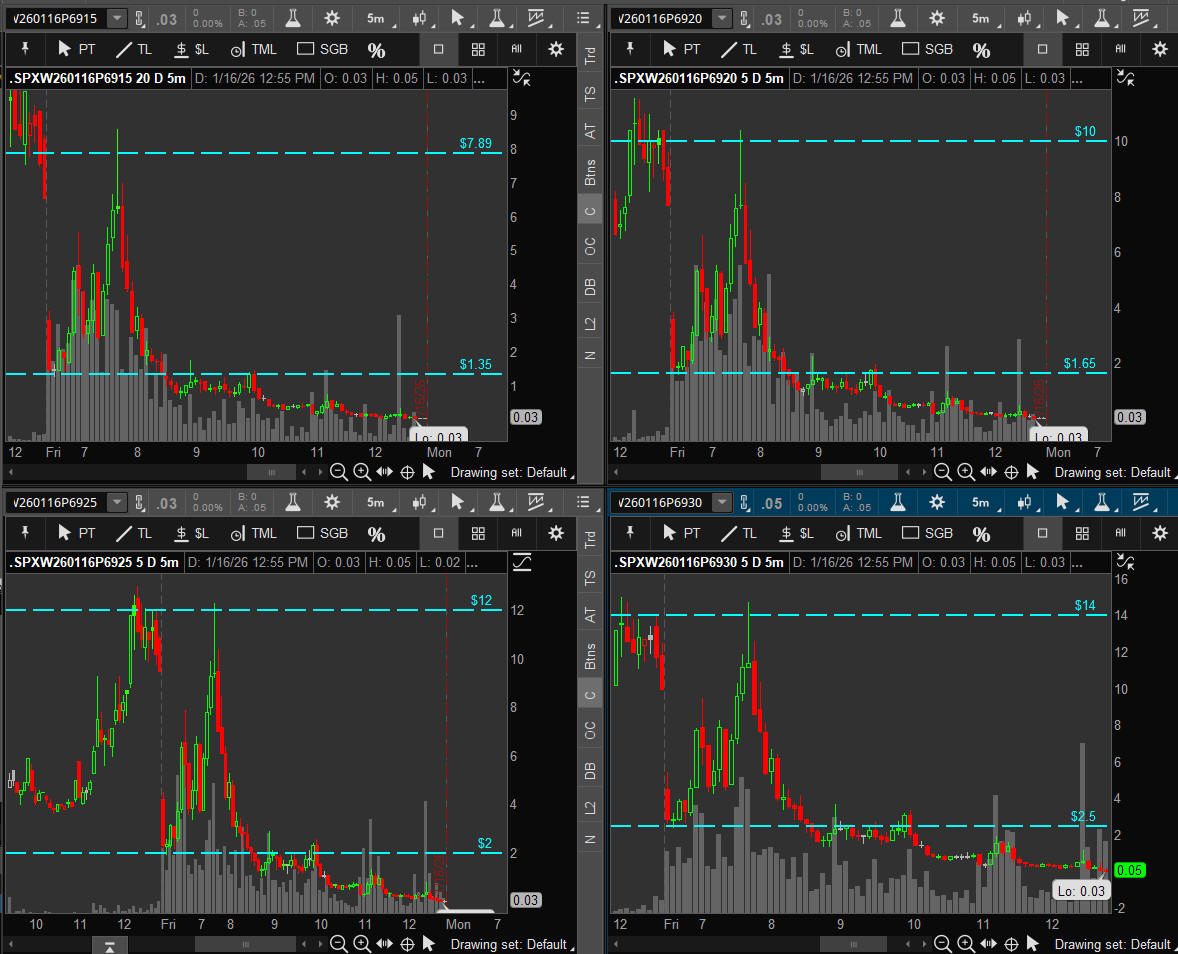Viewport: 1178px width, 954px height.
Task: Click the zoom out magnifier under the P6930 chart
Action: point(943,944)
